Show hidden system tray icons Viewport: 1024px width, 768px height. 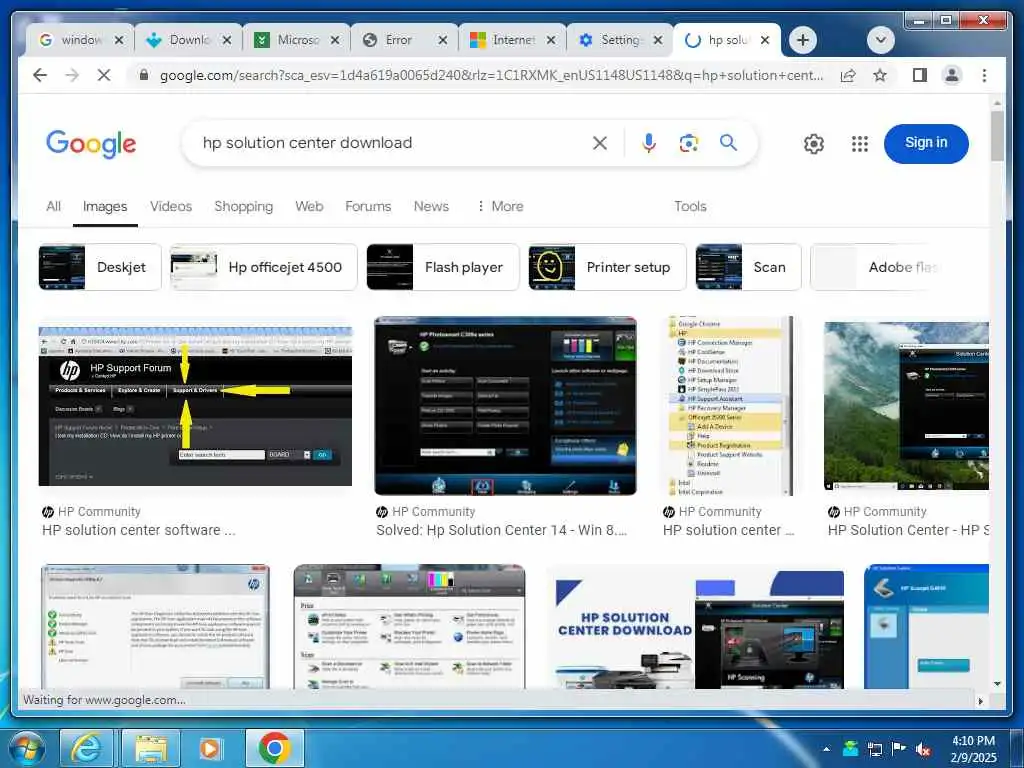click(x=827, y=750)
